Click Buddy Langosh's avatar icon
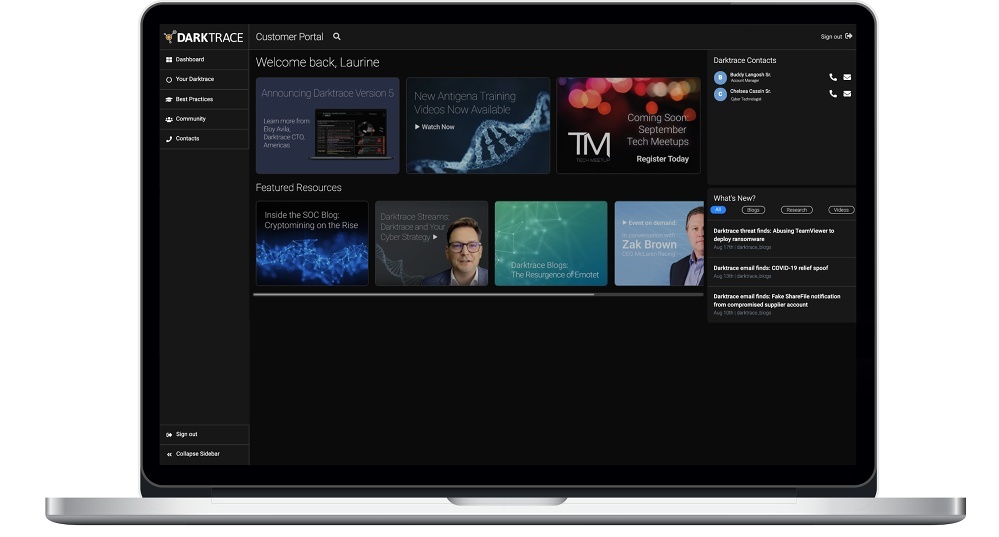The height and width of the screenshot is (537, 999). [x=720, y=77]
